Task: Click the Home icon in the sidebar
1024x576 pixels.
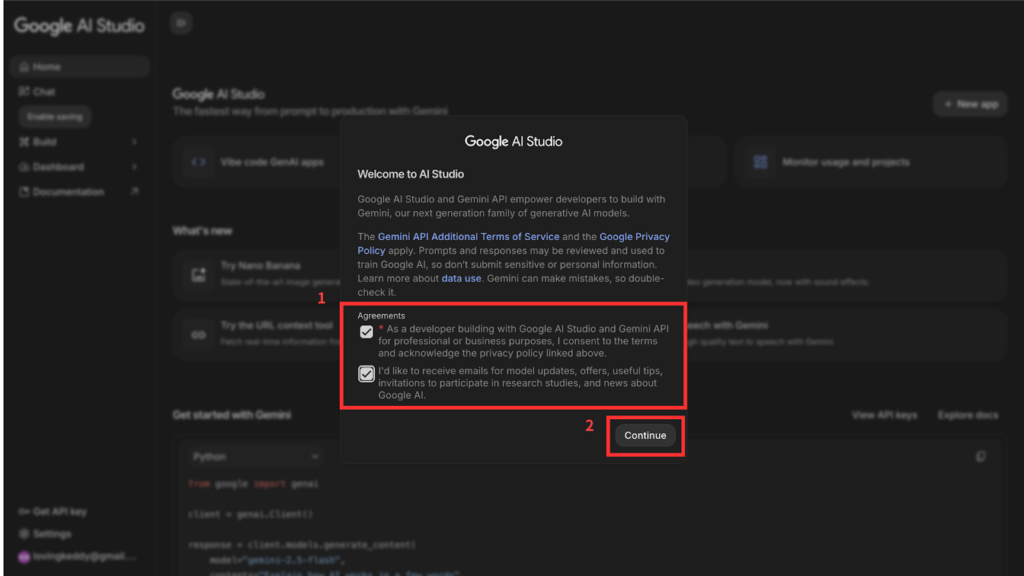Action: tap(24, 67)
